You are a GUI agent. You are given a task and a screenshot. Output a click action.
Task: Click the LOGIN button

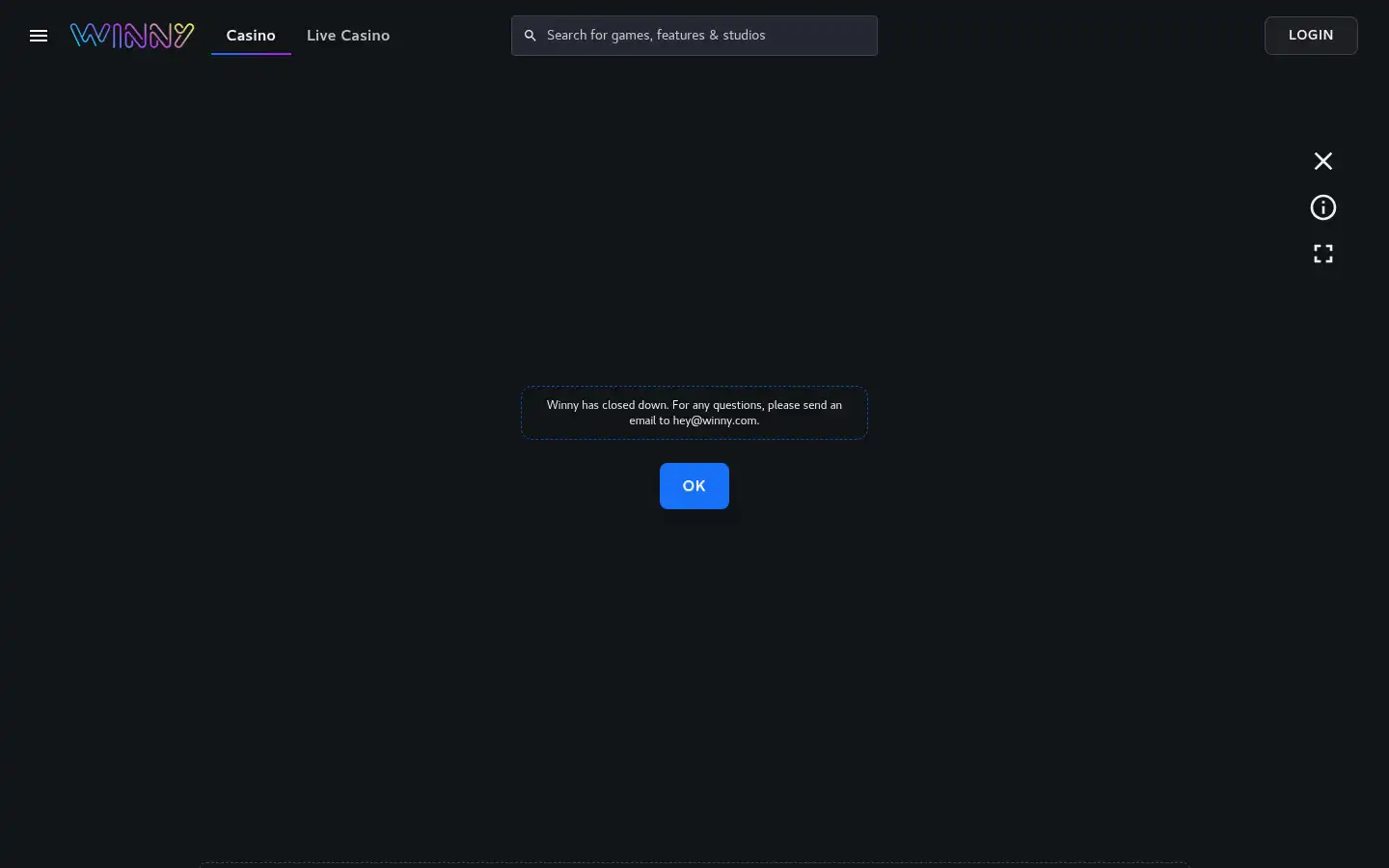tap(1311, 36)
